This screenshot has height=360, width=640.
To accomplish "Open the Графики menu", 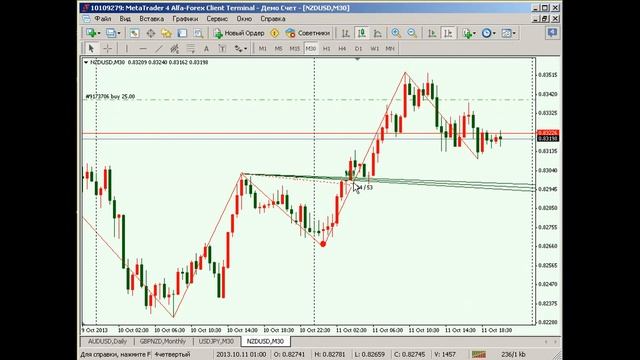I will 185,19.
